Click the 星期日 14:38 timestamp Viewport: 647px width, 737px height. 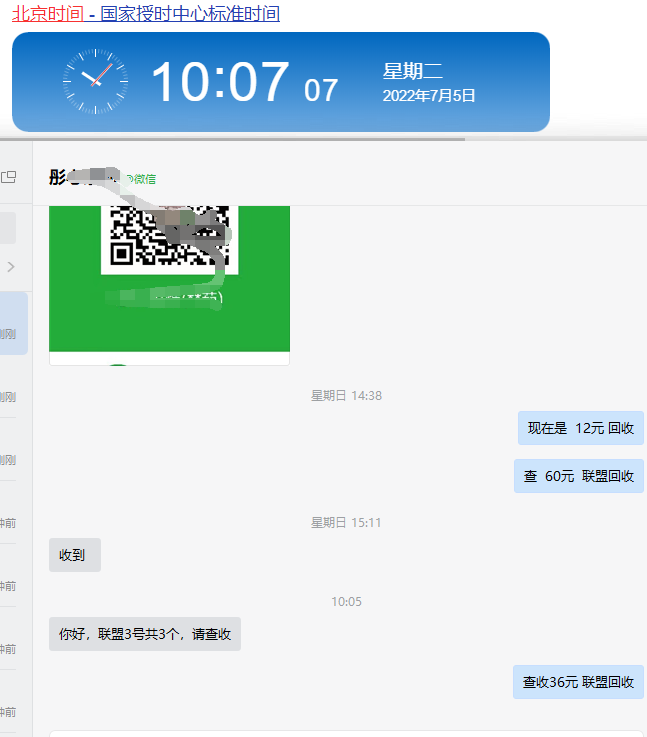tap(345, 396)
